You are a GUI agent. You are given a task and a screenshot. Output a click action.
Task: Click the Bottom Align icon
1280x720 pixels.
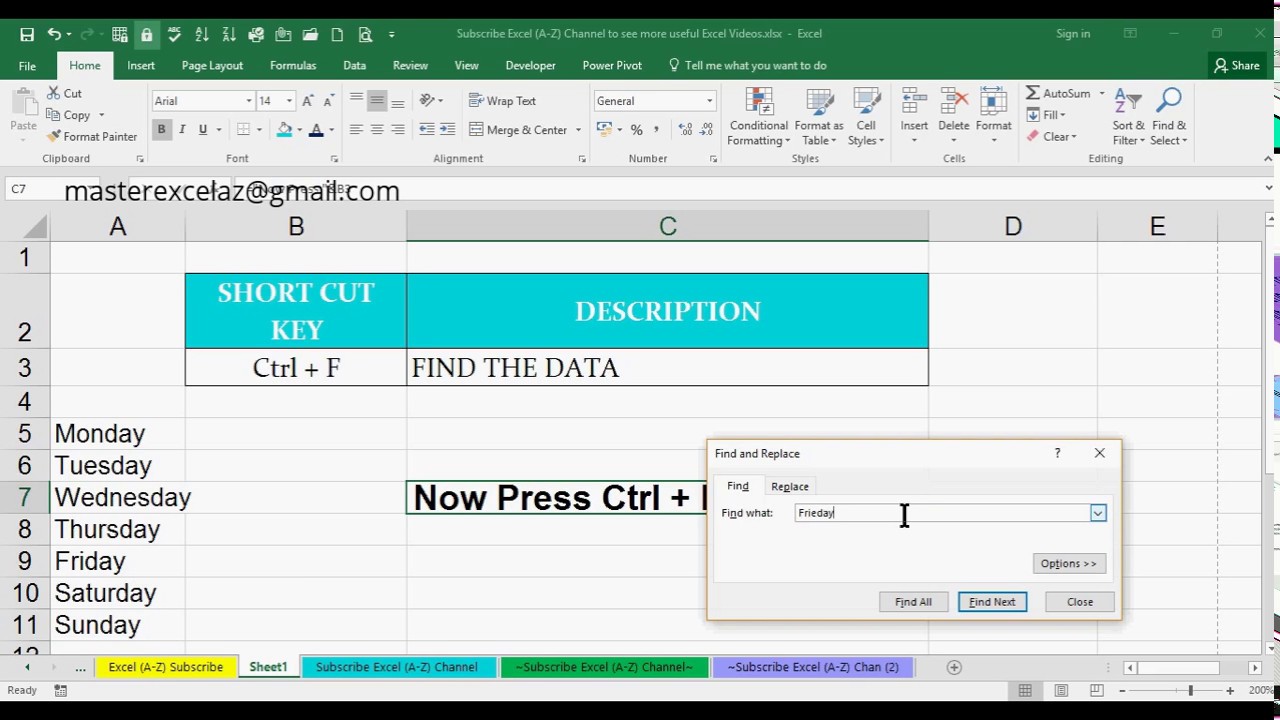point(398,101)
